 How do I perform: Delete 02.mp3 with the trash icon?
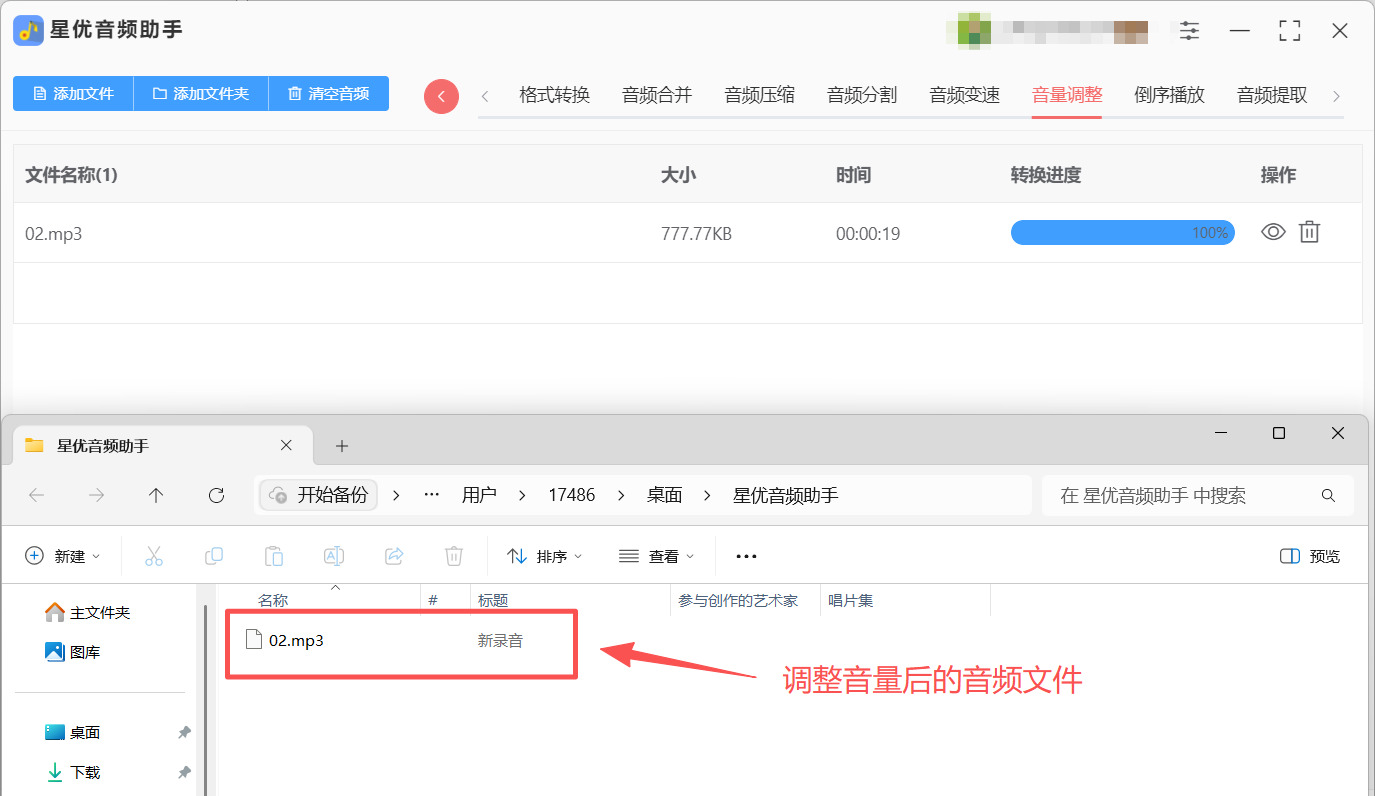click(1309, 232)
